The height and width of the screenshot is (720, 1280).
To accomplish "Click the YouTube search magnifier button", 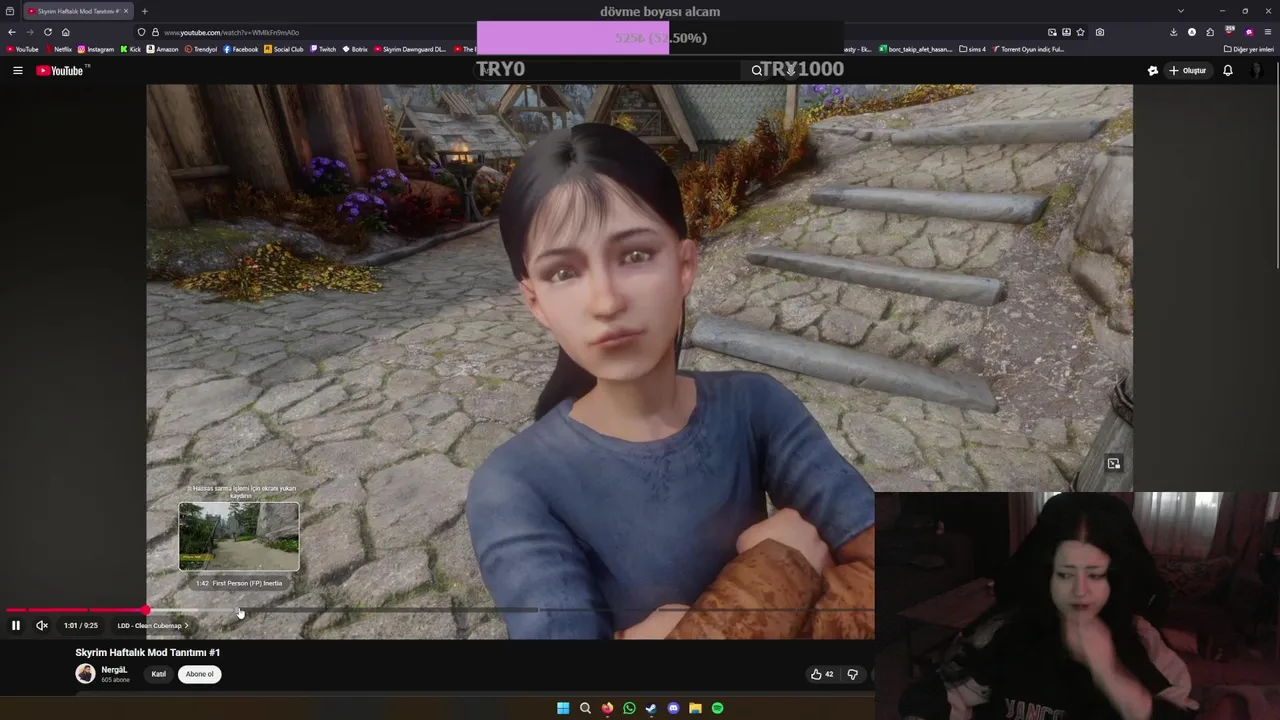I will point(757,70).
